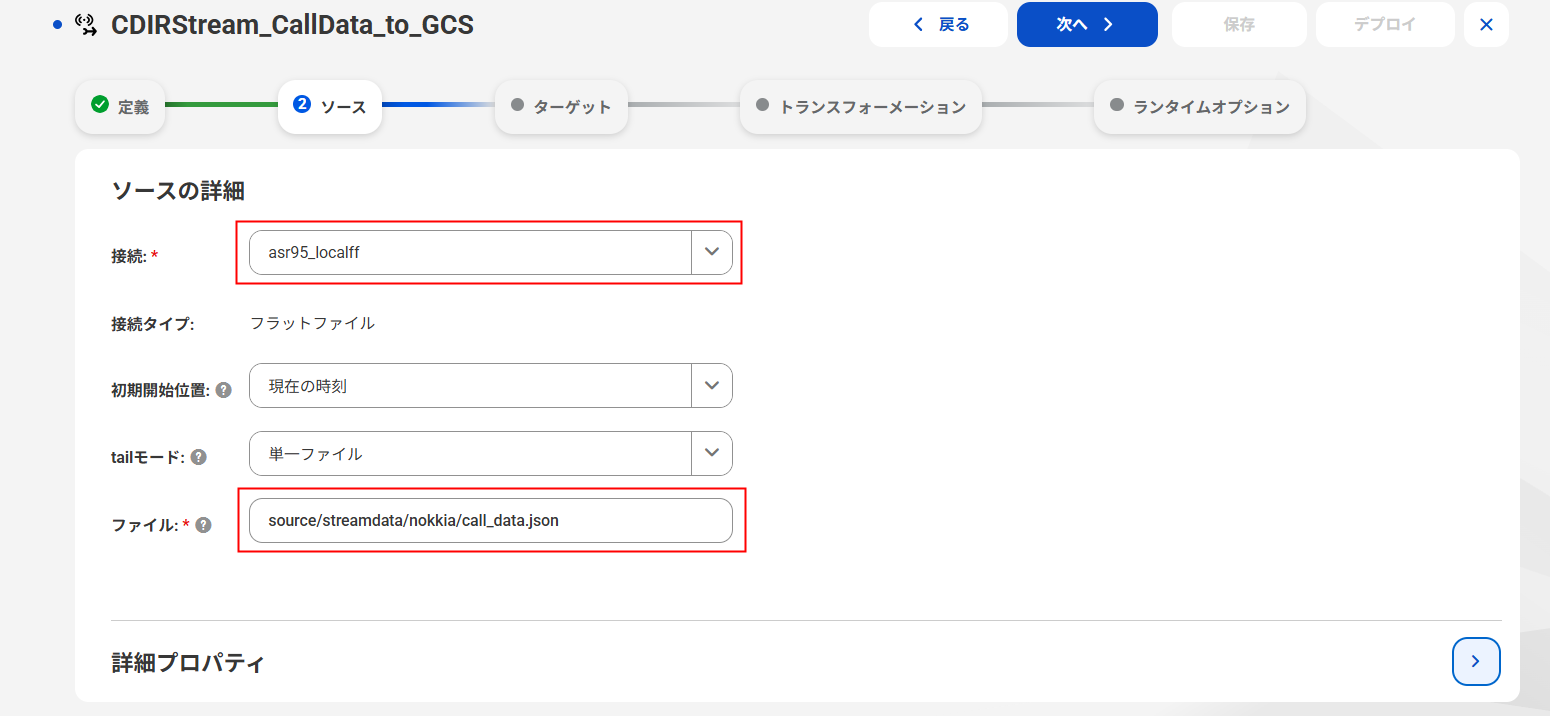The height and width of the screenshot is (716, 1550).
Task: Switch to the 定義 step
Action: [120, 106]
